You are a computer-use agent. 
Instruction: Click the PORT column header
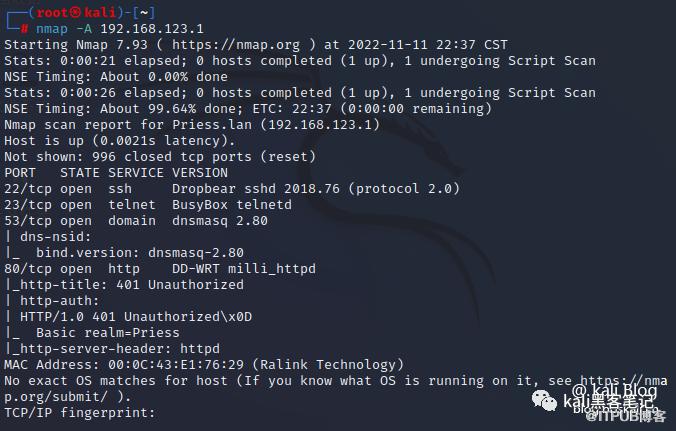tap(20, 173)
